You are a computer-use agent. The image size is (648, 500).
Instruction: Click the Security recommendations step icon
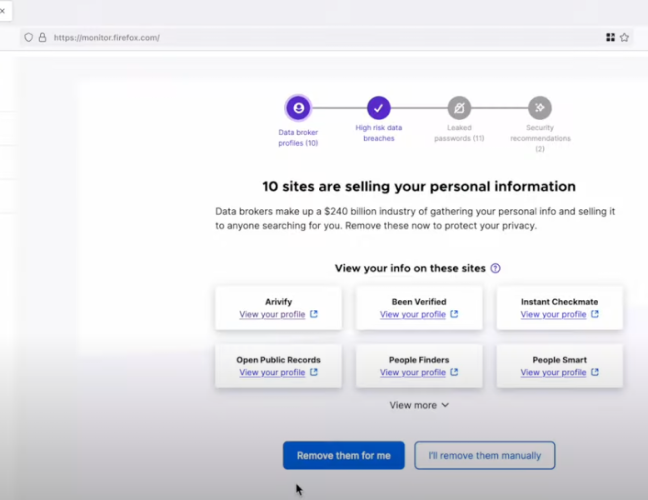click(540, 108)
